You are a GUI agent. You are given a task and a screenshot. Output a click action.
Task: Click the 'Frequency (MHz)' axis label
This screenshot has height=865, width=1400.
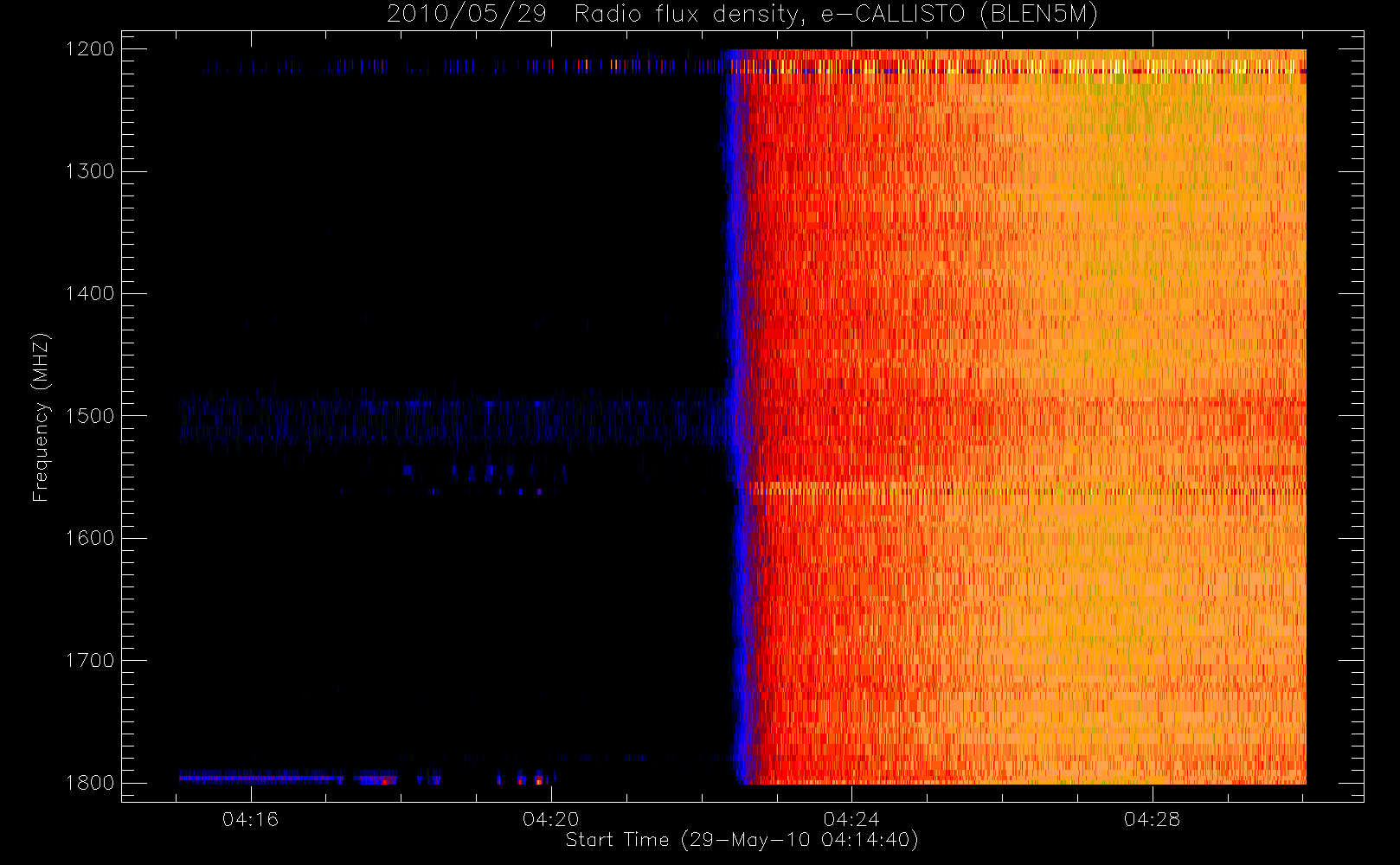pyautogui.click(x=40, y=417)
